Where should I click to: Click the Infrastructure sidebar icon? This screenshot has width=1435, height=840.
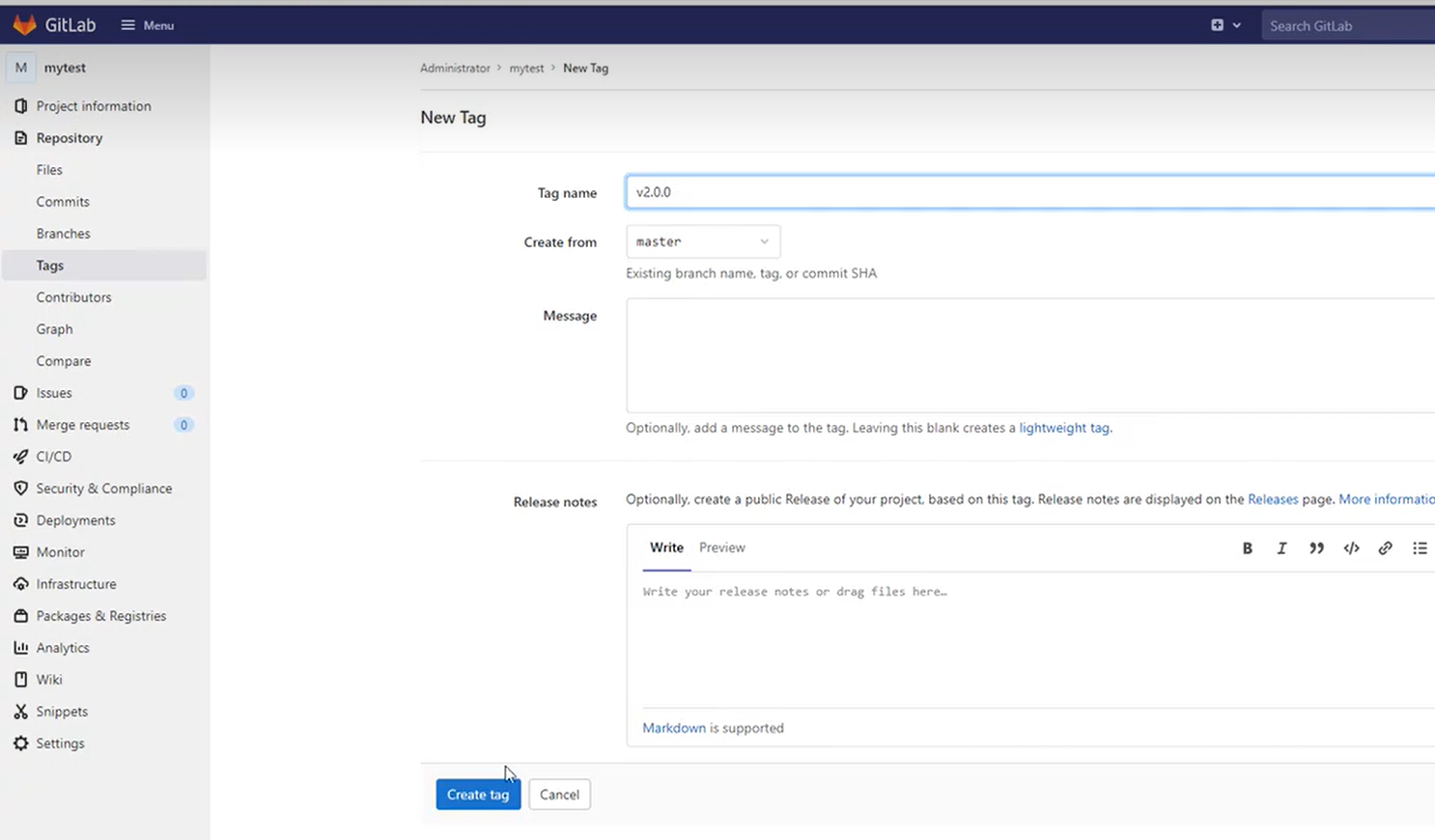point(20,584)
